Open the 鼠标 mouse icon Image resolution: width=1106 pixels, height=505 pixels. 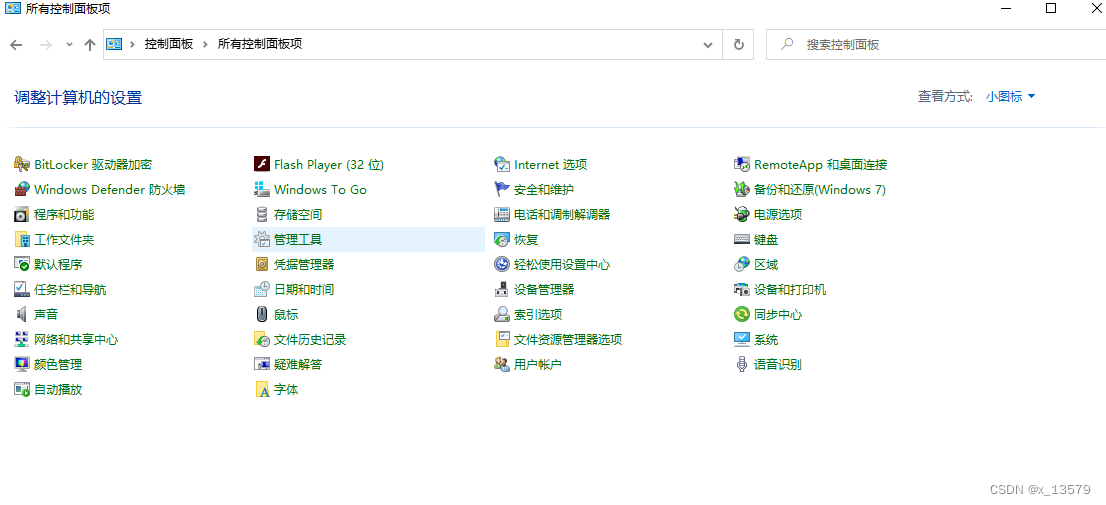(x=262, y=315)
